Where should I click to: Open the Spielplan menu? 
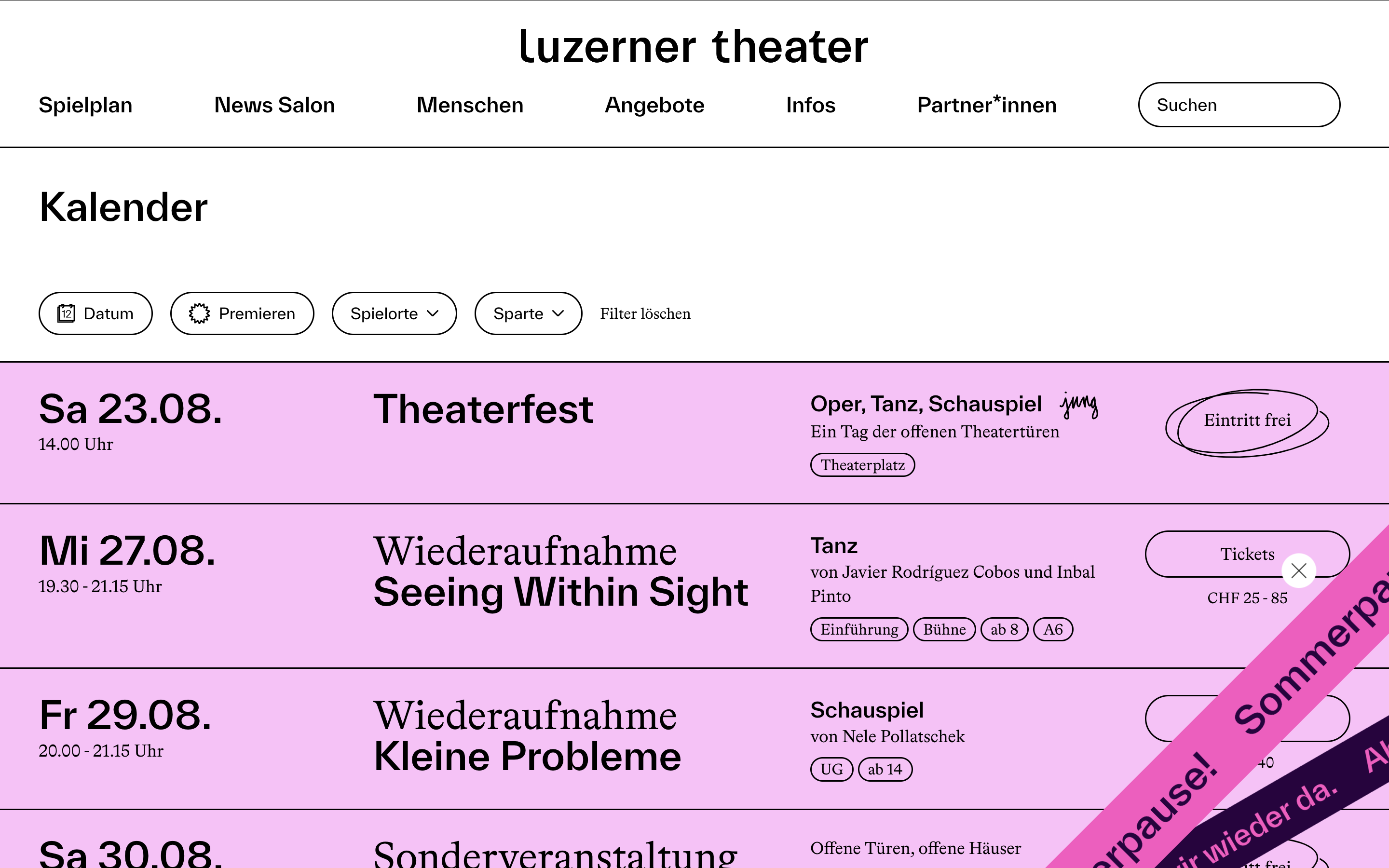click(85, 105)
